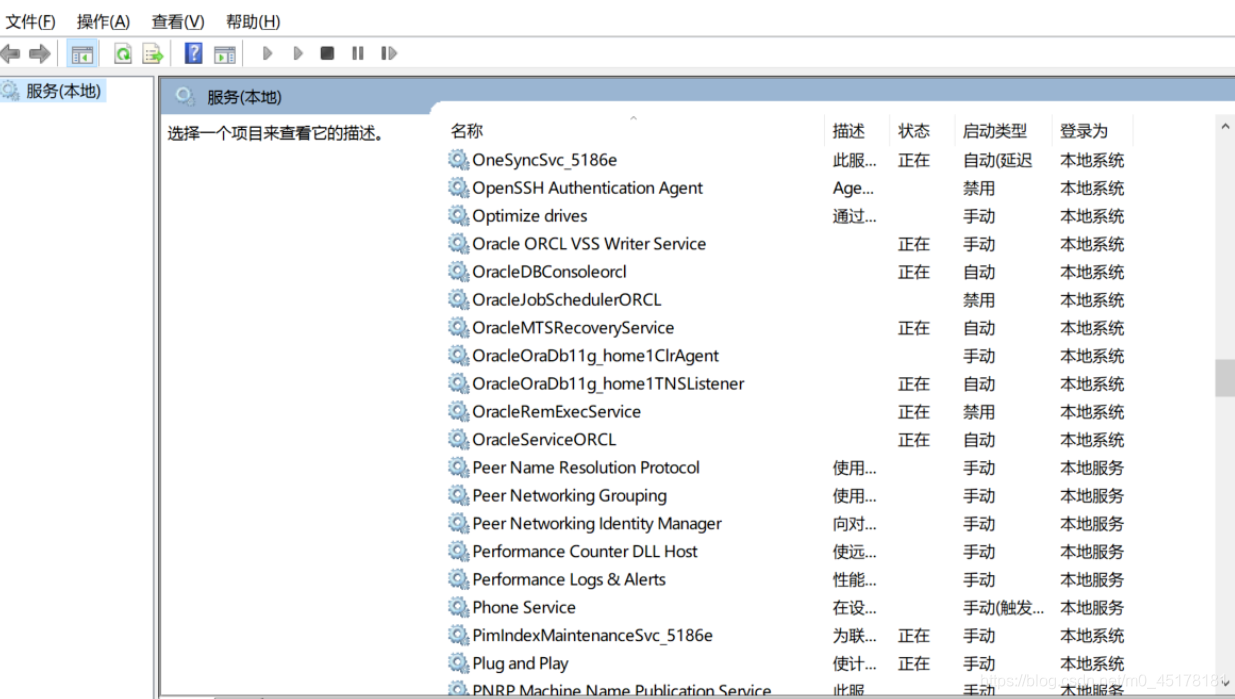Click the gear icon of Peer Networking Grouping
1235x699 pixels.
point(458,496)
